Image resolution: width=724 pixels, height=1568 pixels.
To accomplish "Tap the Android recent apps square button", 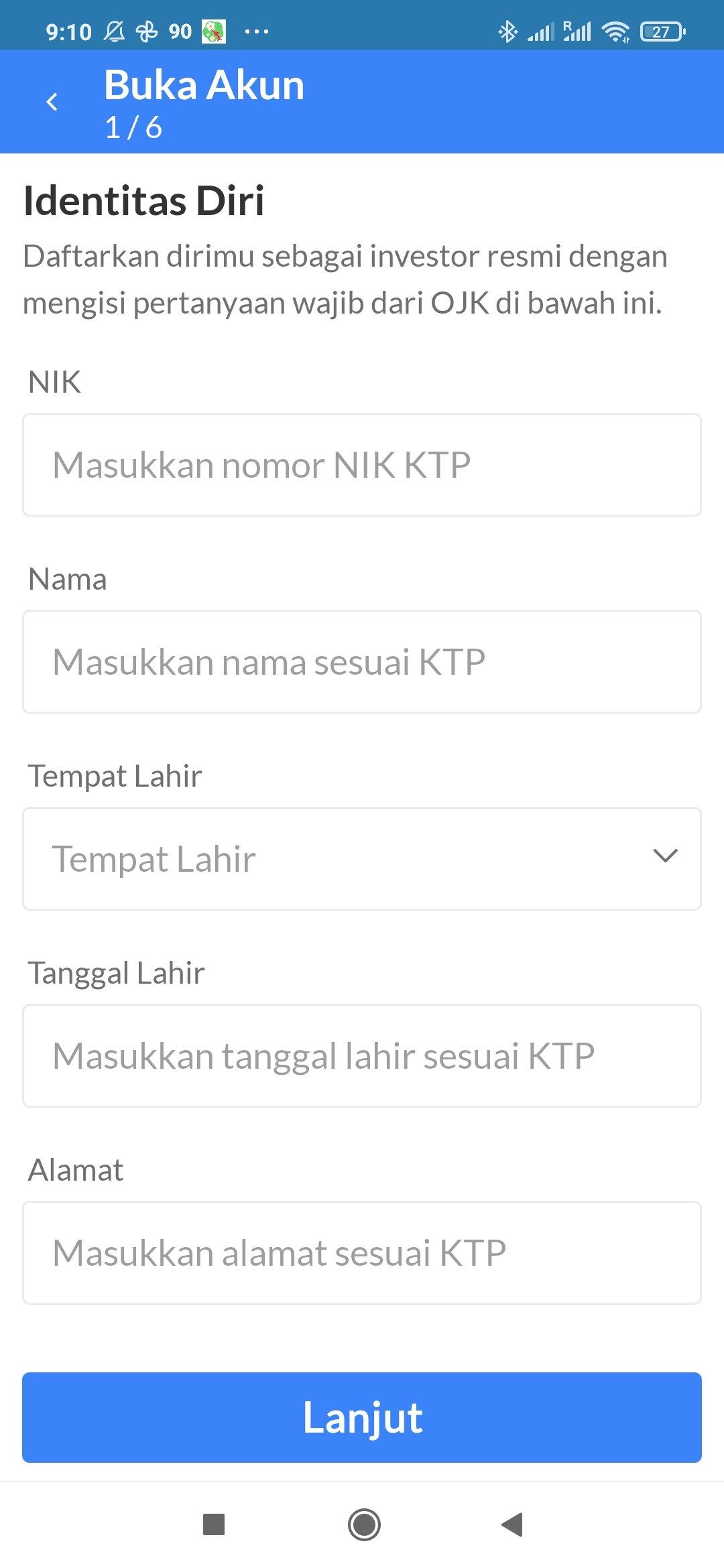I will pyautogui.click(x=214, y=1524).
